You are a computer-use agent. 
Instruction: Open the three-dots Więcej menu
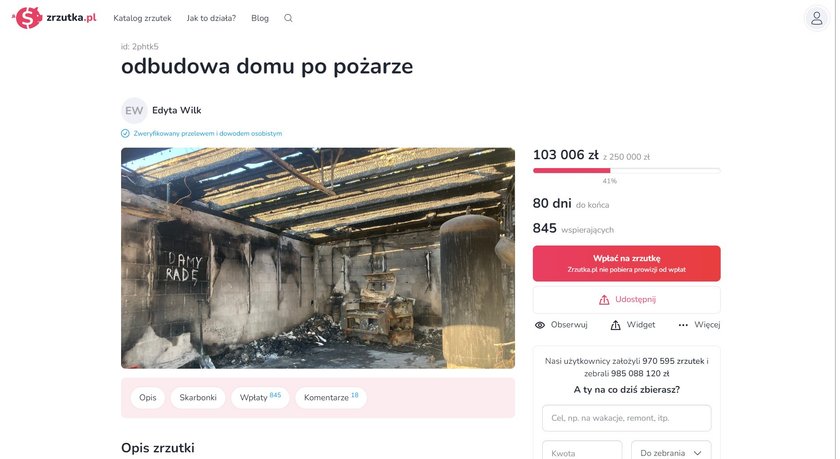coord(683,325)
